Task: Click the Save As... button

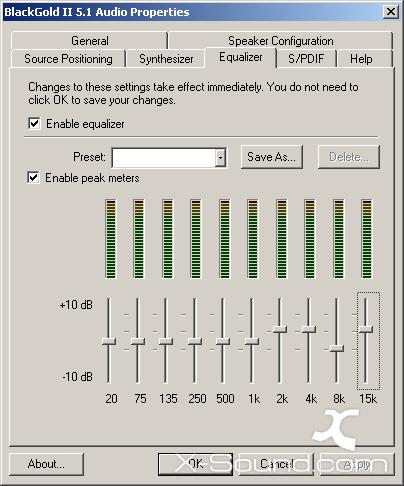Action: [x=272, y=157]
